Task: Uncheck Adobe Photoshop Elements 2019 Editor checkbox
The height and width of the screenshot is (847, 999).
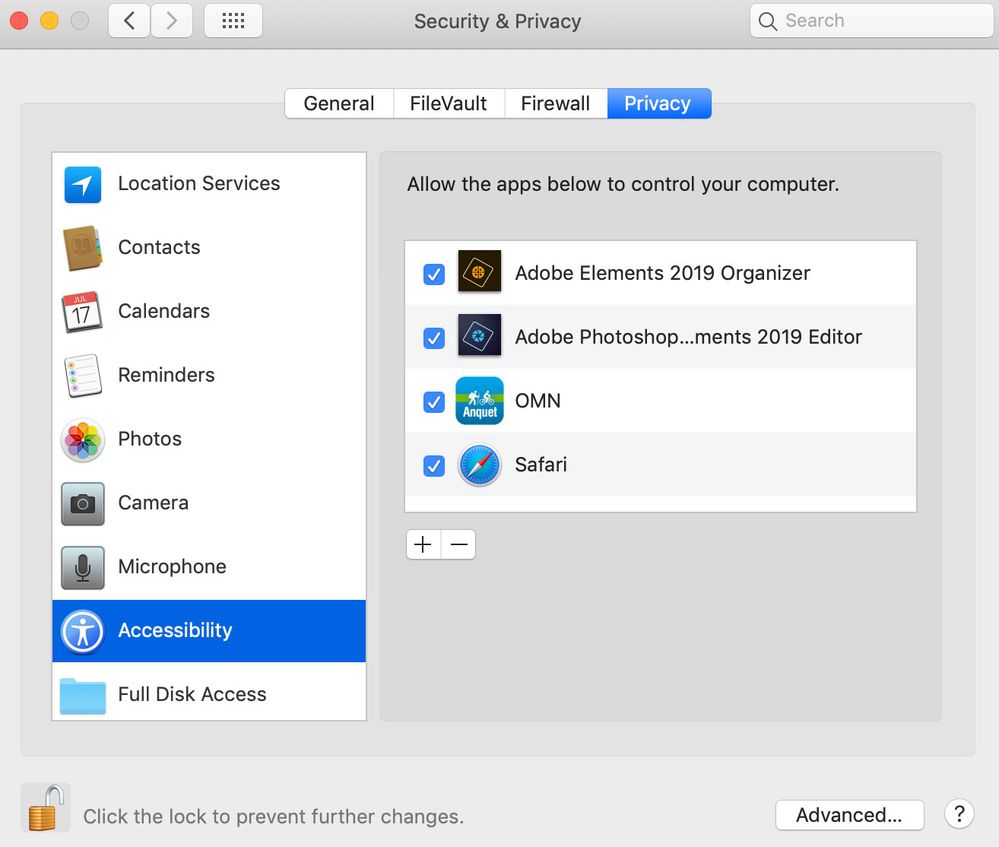Action: 434,338
